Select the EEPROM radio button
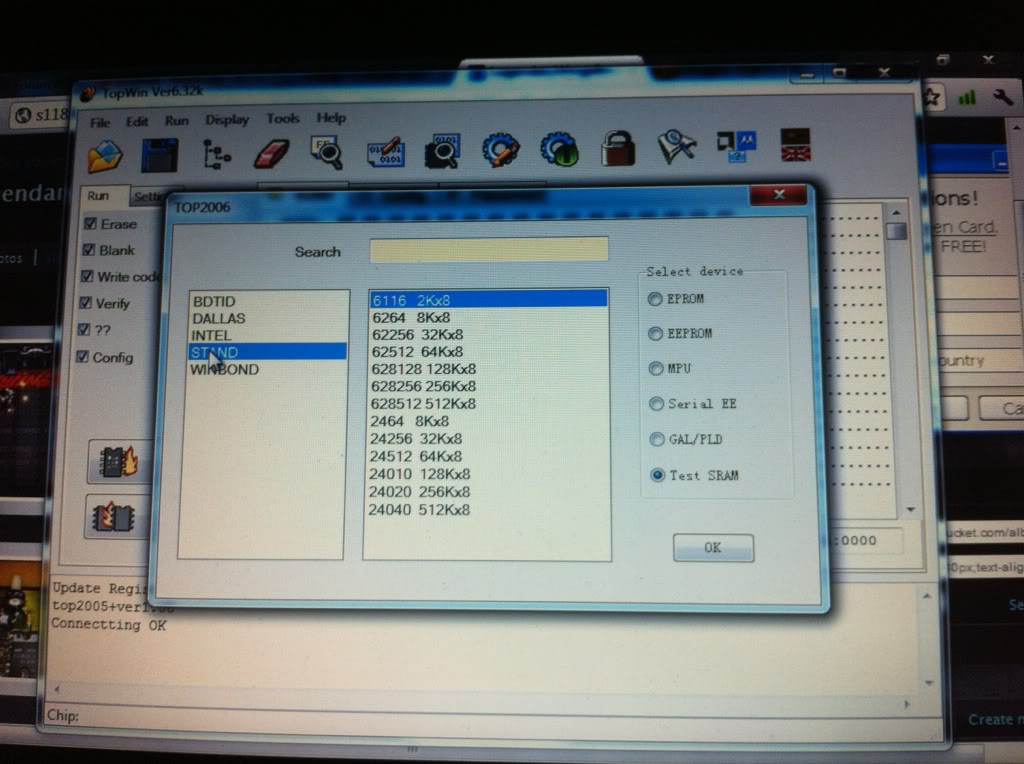Image resolution: width=1024 pixels, height=764 pixels. click(x=656, y=334)
